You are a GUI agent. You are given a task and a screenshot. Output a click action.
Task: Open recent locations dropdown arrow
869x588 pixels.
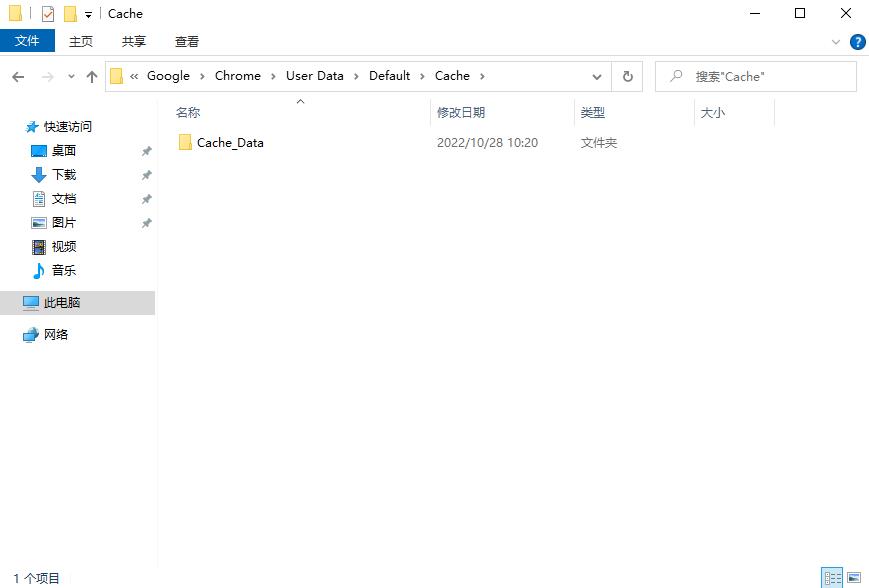[71, 76]
